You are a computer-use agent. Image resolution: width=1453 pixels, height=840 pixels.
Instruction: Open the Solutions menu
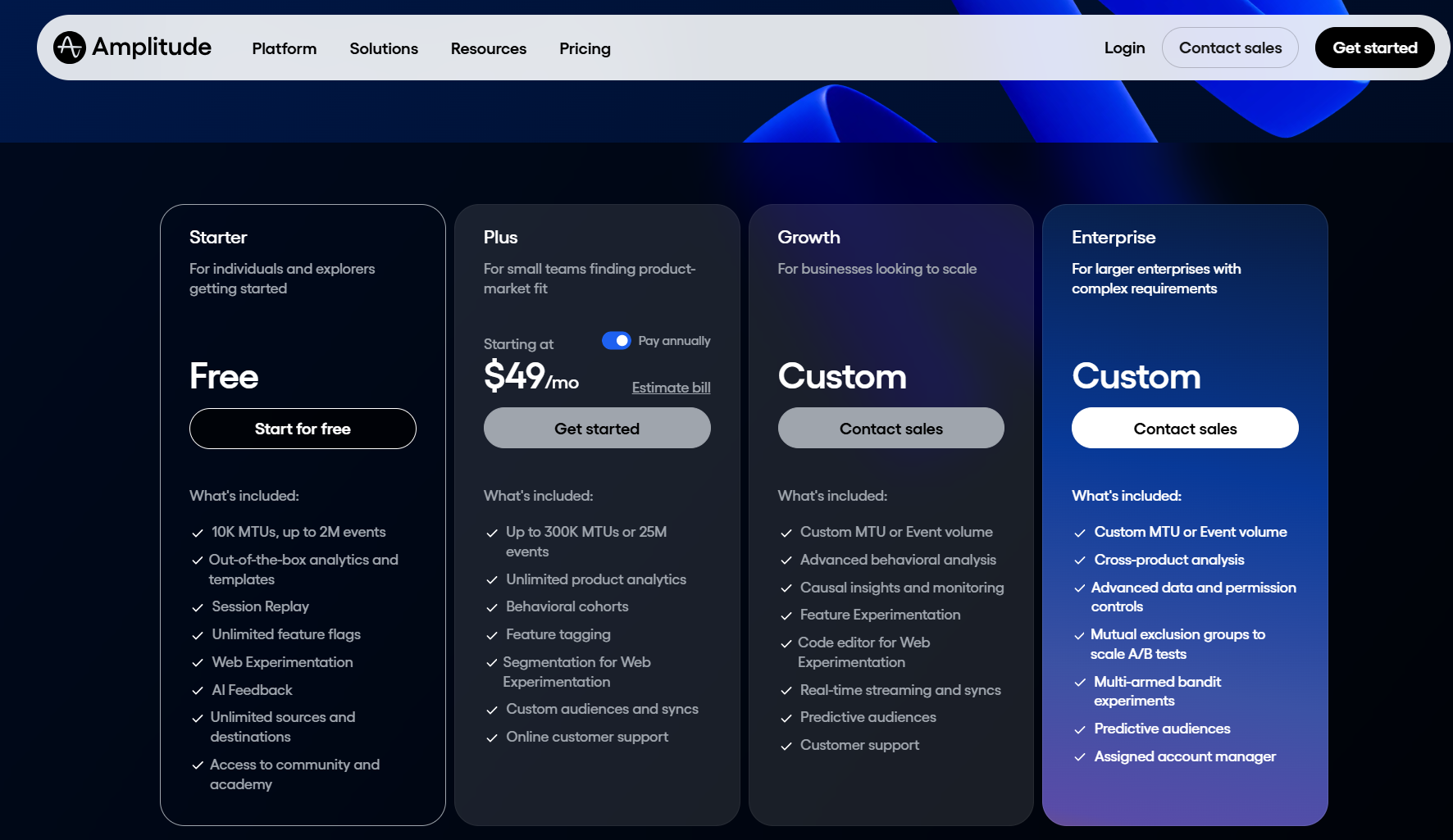pyautogui.click(x=384, y=48)
